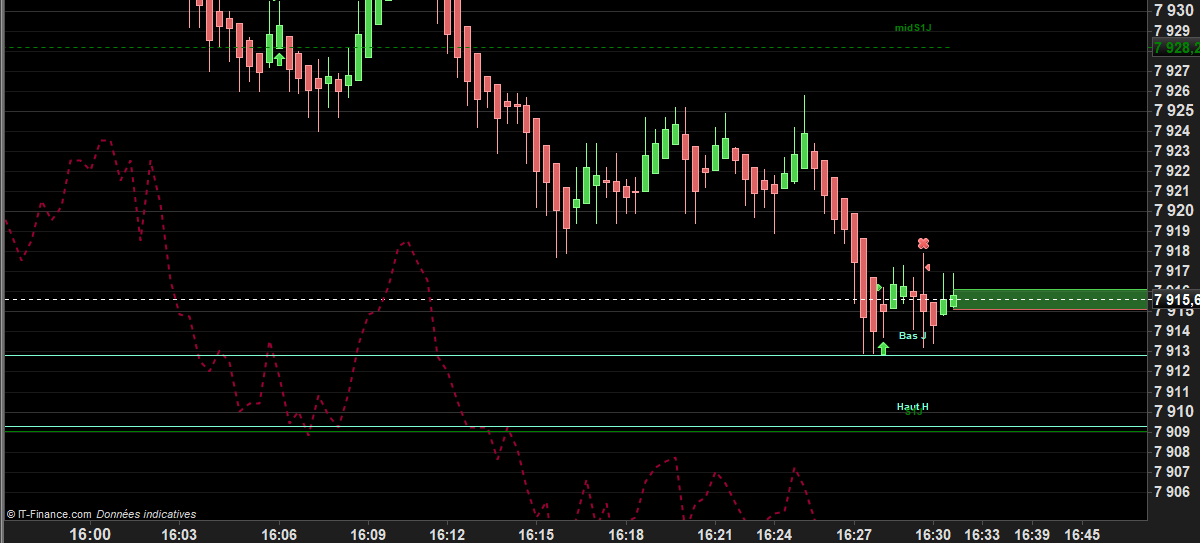Click the 16:33 time axis label
The height and width of the screenshot is (543, 1200).
click(x=982, y=534)
